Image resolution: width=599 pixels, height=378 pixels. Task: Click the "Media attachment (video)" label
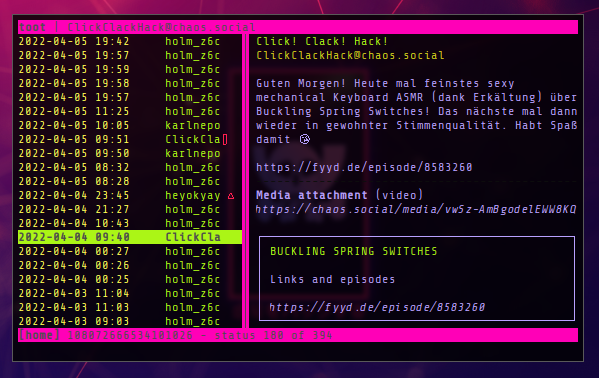point(339,195)
